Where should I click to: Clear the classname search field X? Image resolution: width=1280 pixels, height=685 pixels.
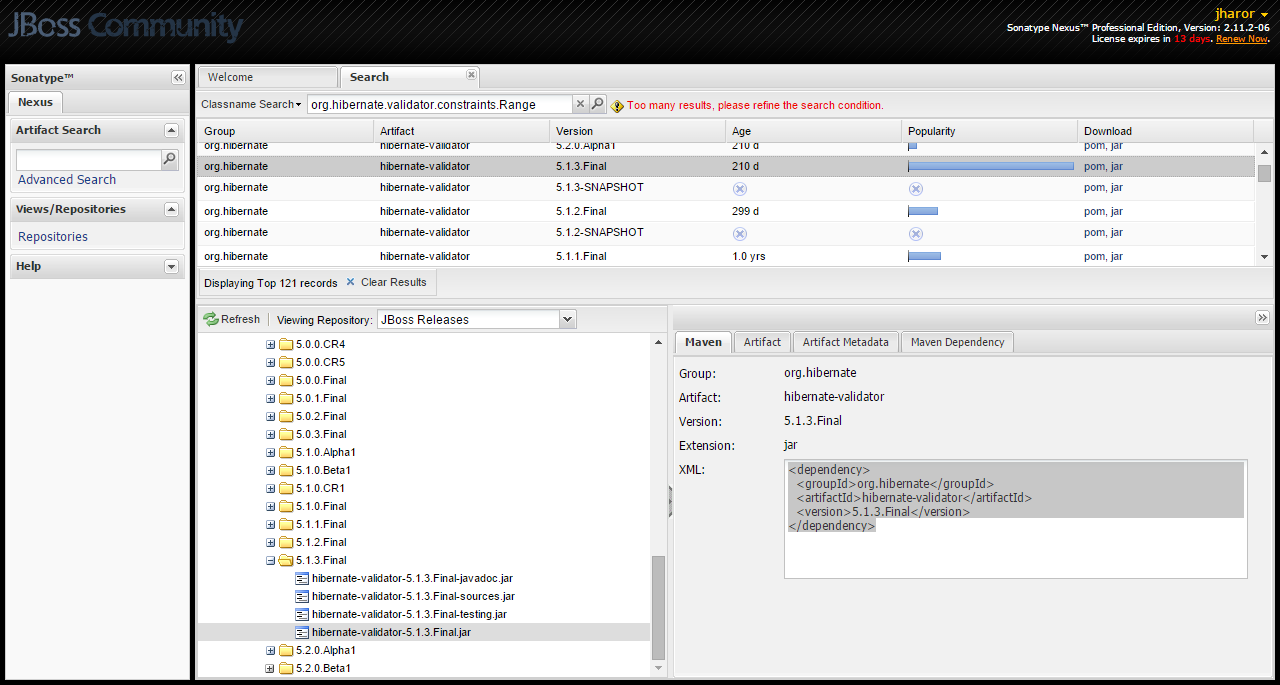tap(580, 104)
